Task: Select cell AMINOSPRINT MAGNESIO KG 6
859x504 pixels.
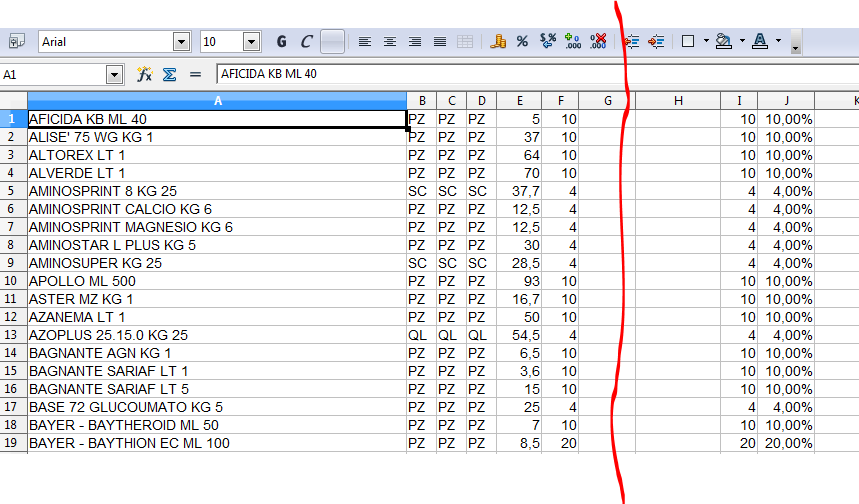Action: pos(217,227)
